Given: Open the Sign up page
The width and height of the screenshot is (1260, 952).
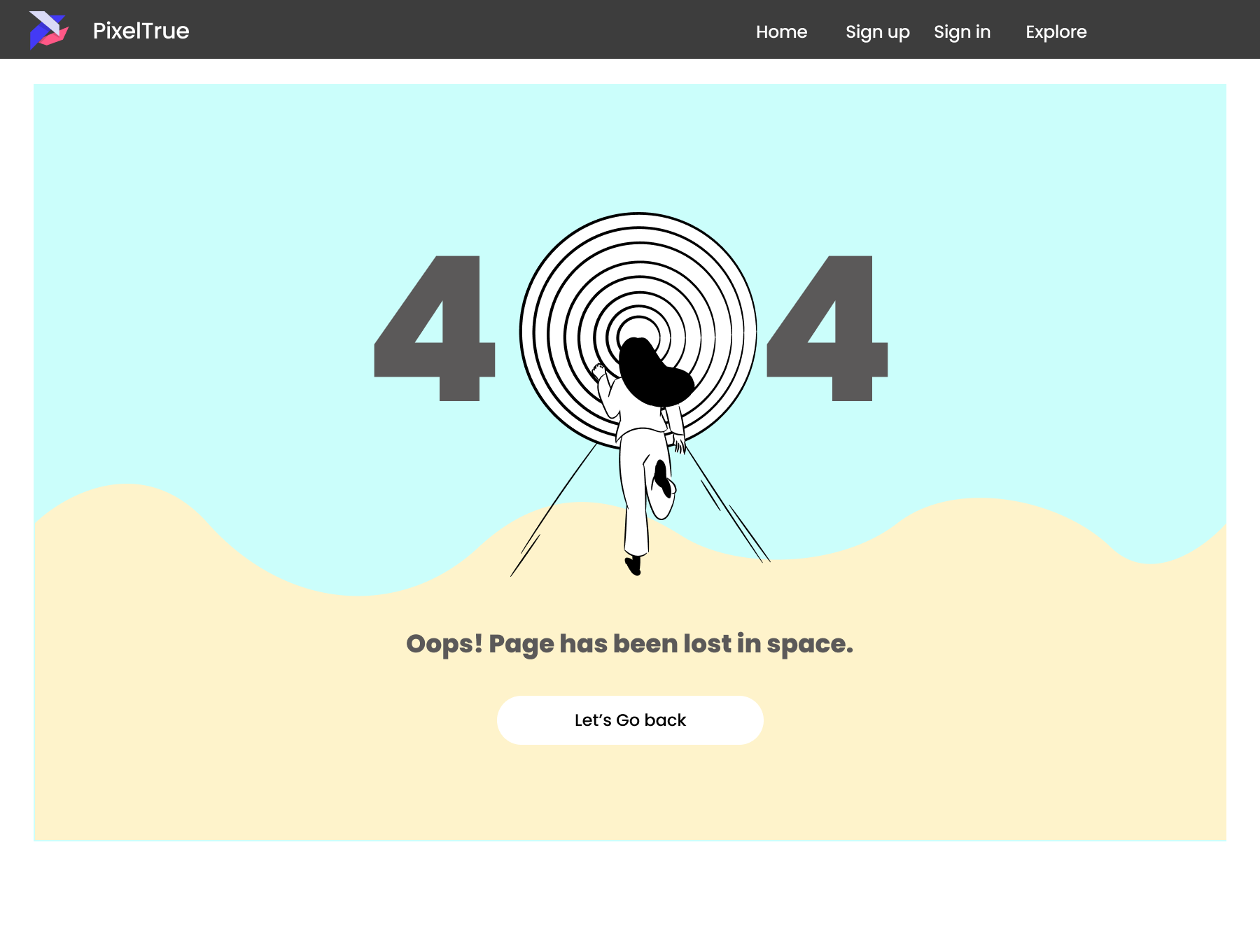Looking at the screenshot, I should (877, 31).
